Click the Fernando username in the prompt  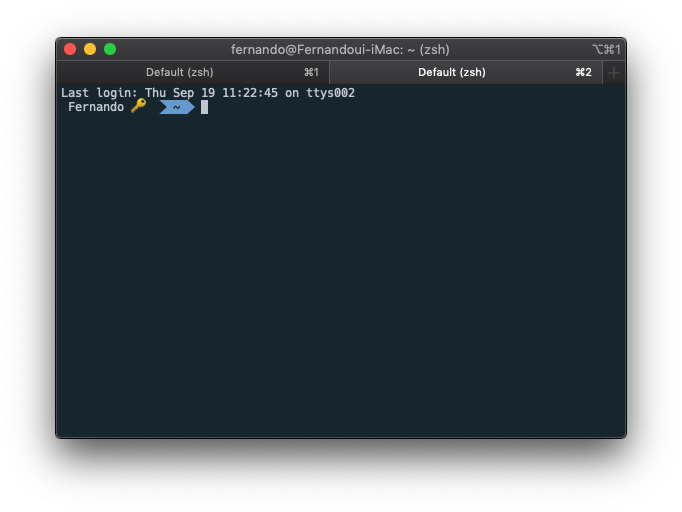pos(96,107)
